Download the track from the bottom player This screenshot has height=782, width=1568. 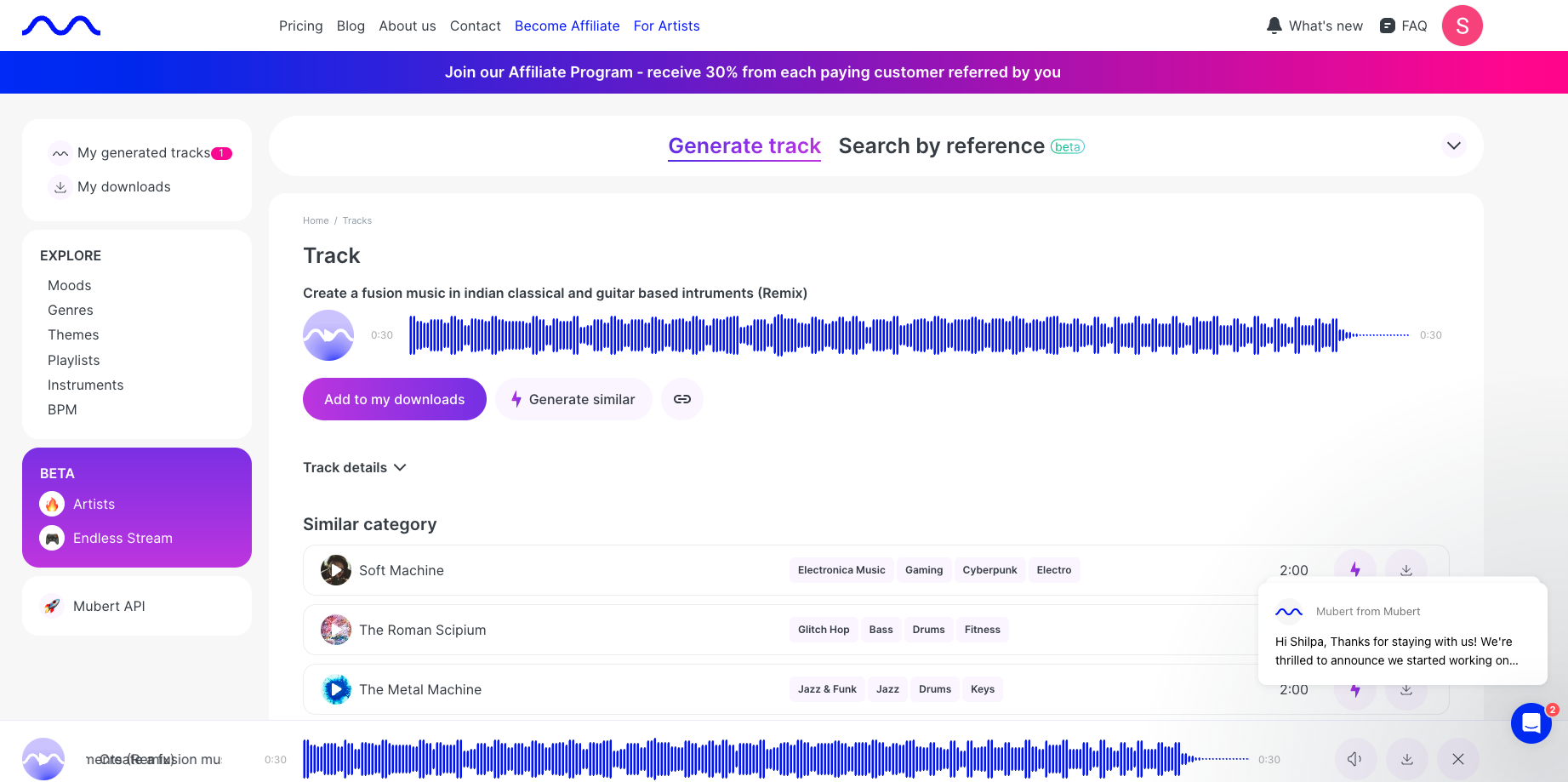(x=1406, y=758)
